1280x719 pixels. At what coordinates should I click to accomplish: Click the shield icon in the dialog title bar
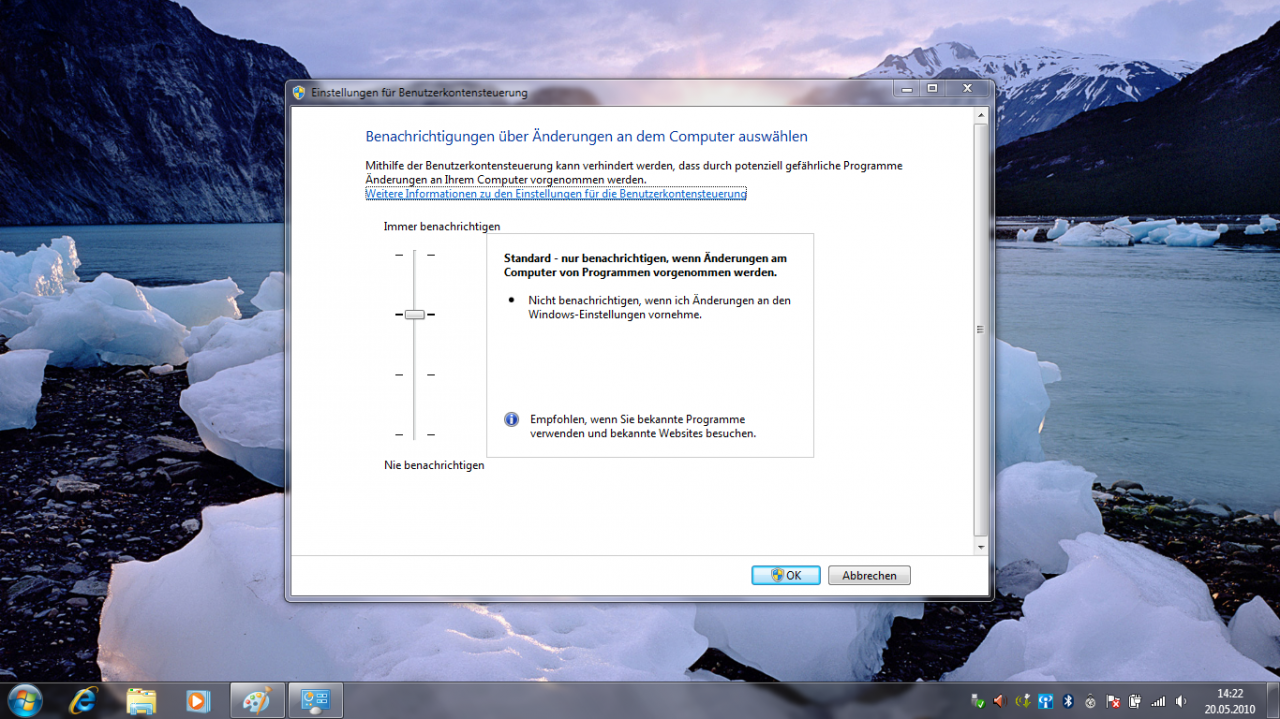pos(299,92)
